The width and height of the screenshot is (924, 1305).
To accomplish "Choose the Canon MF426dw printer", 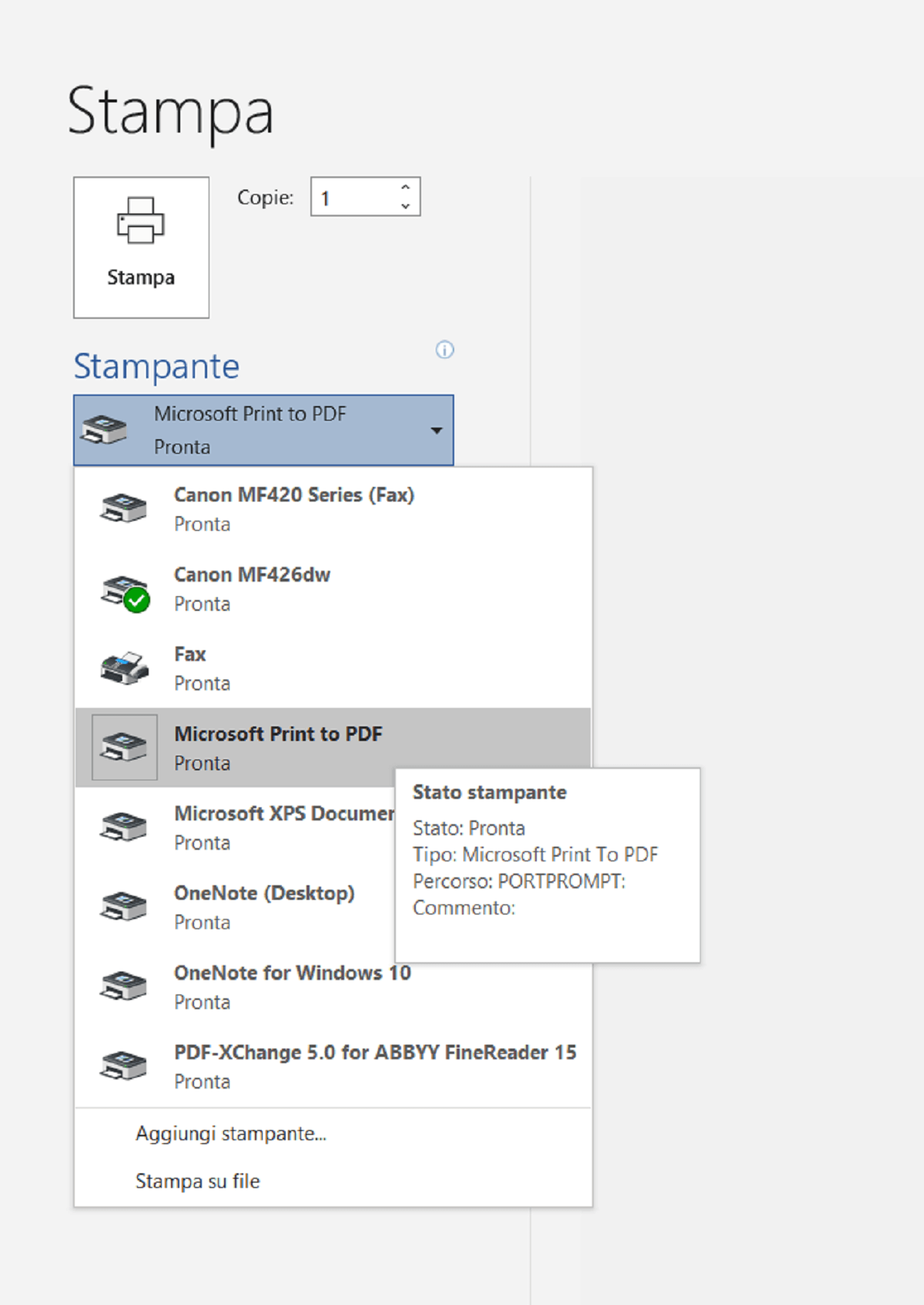I will [x=333, y=589].
